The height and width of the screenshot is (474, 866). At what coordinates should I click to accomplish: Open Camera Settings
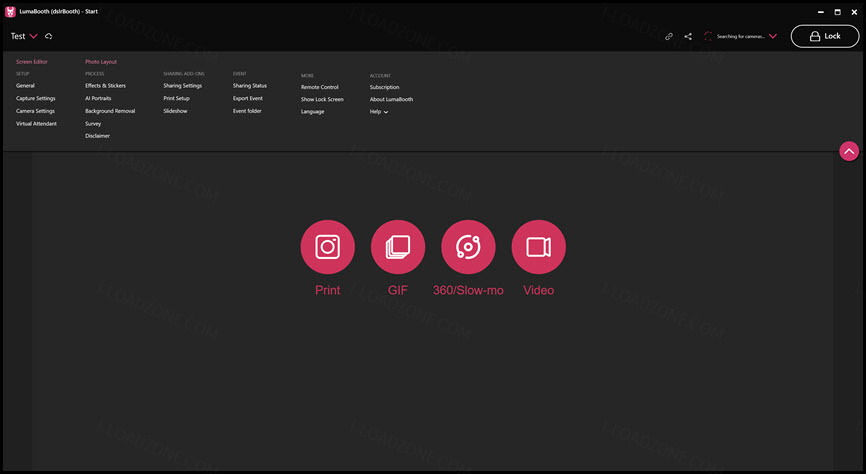pyautogui.click(x=35, y=111)
